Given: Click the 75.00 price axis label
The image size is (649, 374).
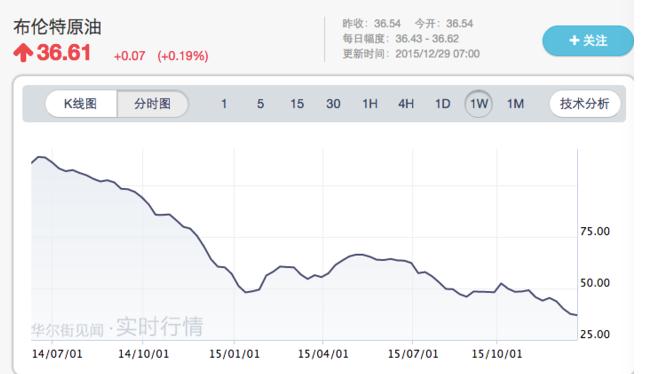Looking at the screenshot, I should (x=595, y=231).
